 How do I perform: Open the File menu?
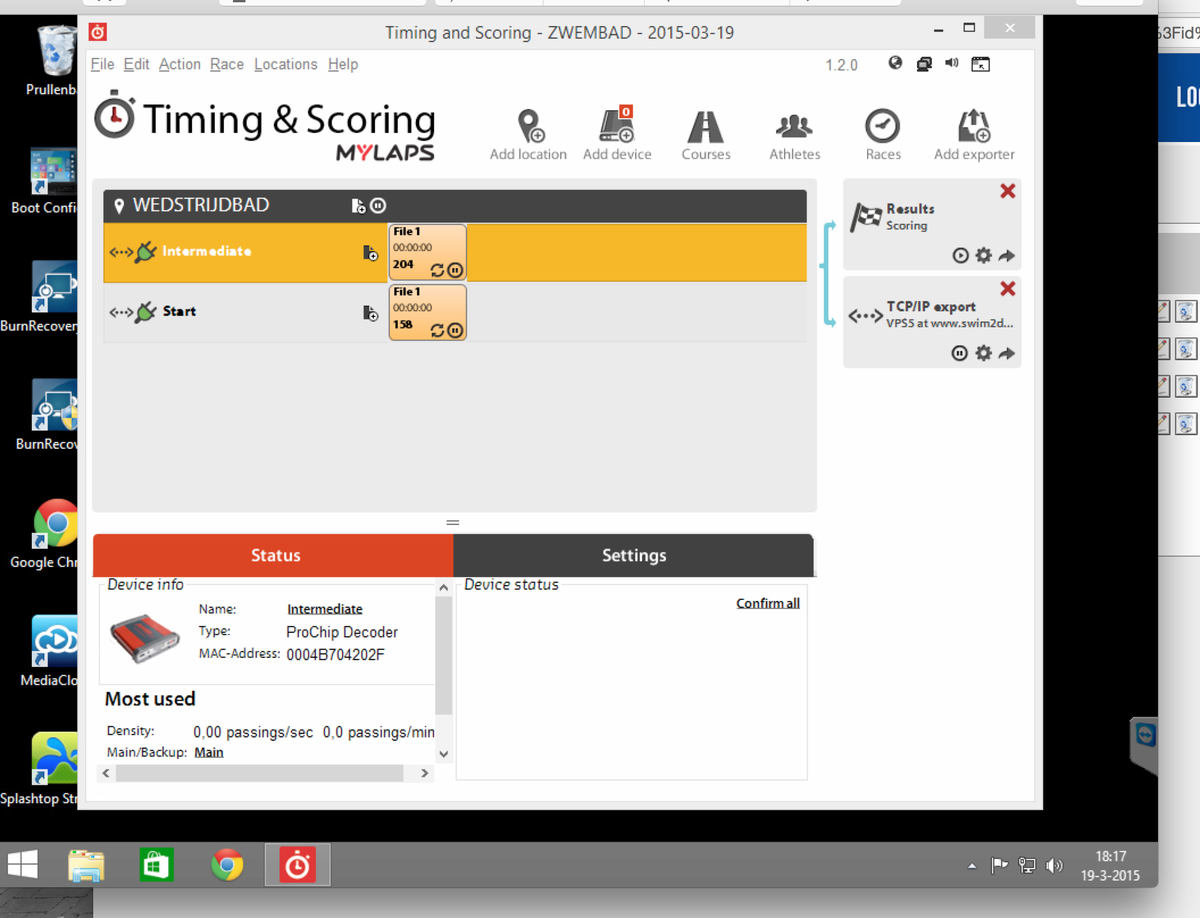(x=102, y=64)
